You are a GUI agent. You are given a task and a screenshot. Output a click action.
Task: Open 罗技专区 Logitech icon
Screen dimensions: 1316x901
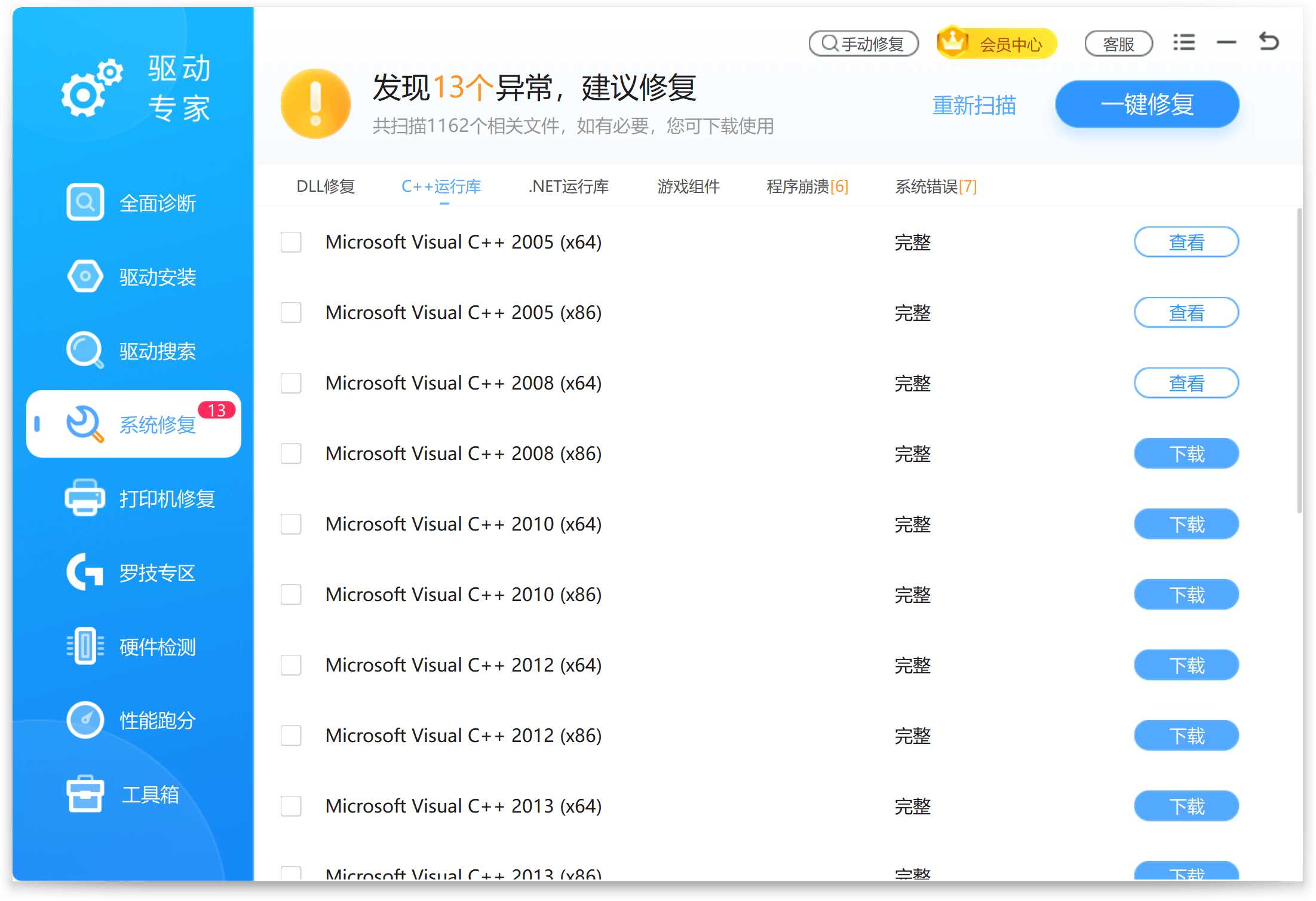click(x=85, y=572)
